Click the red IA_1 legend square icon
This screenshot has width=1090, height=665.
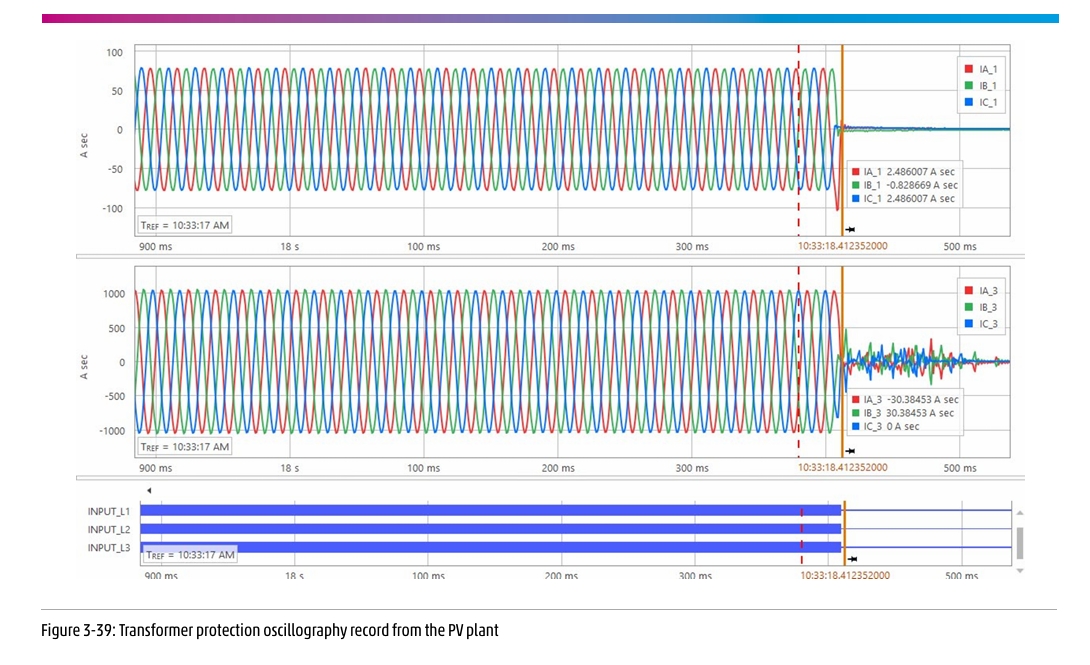click(x=968, y=70)
